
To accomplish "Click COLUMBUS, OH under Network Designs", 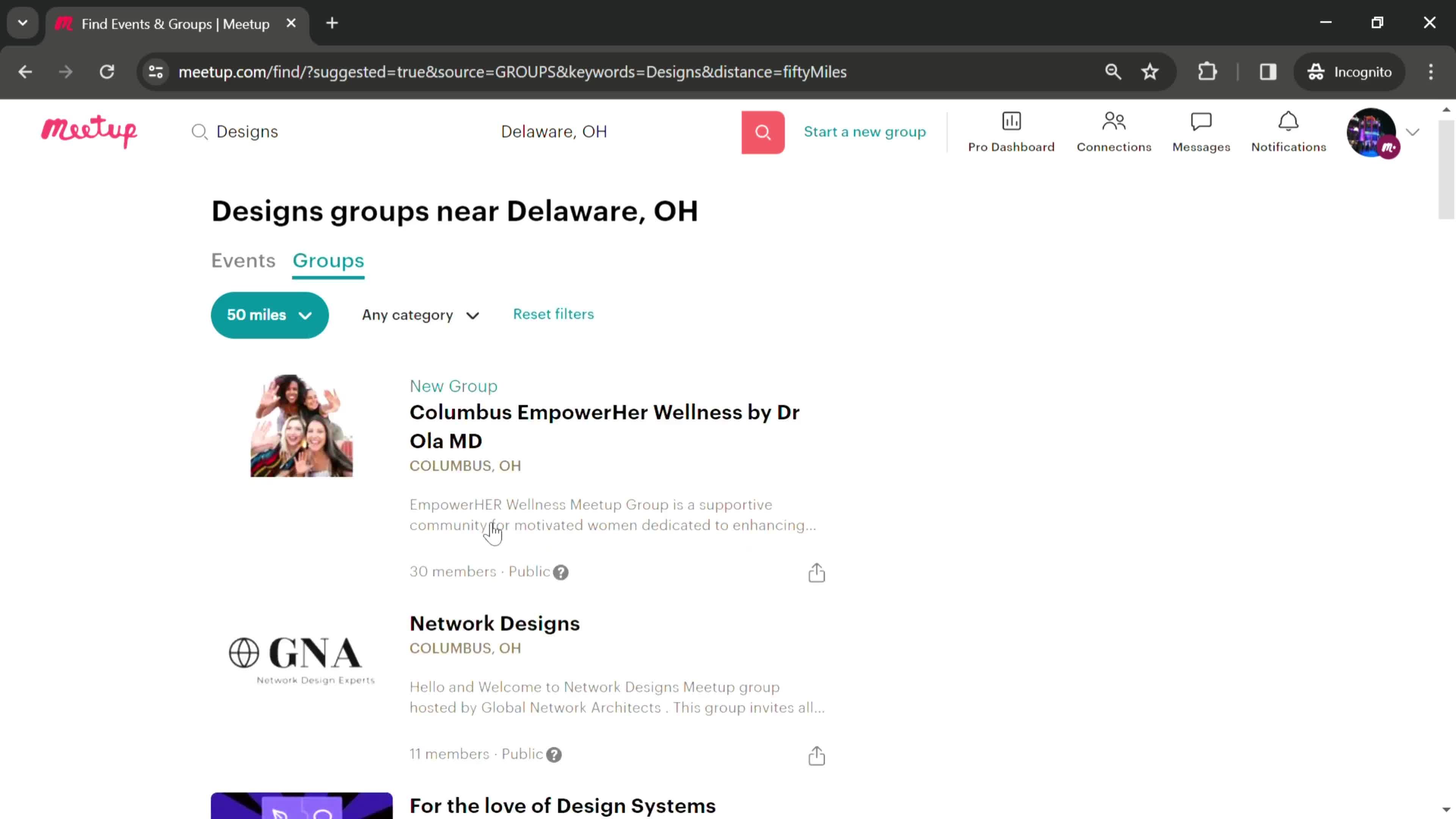I will pyautogui.click(x=465, y=648).
